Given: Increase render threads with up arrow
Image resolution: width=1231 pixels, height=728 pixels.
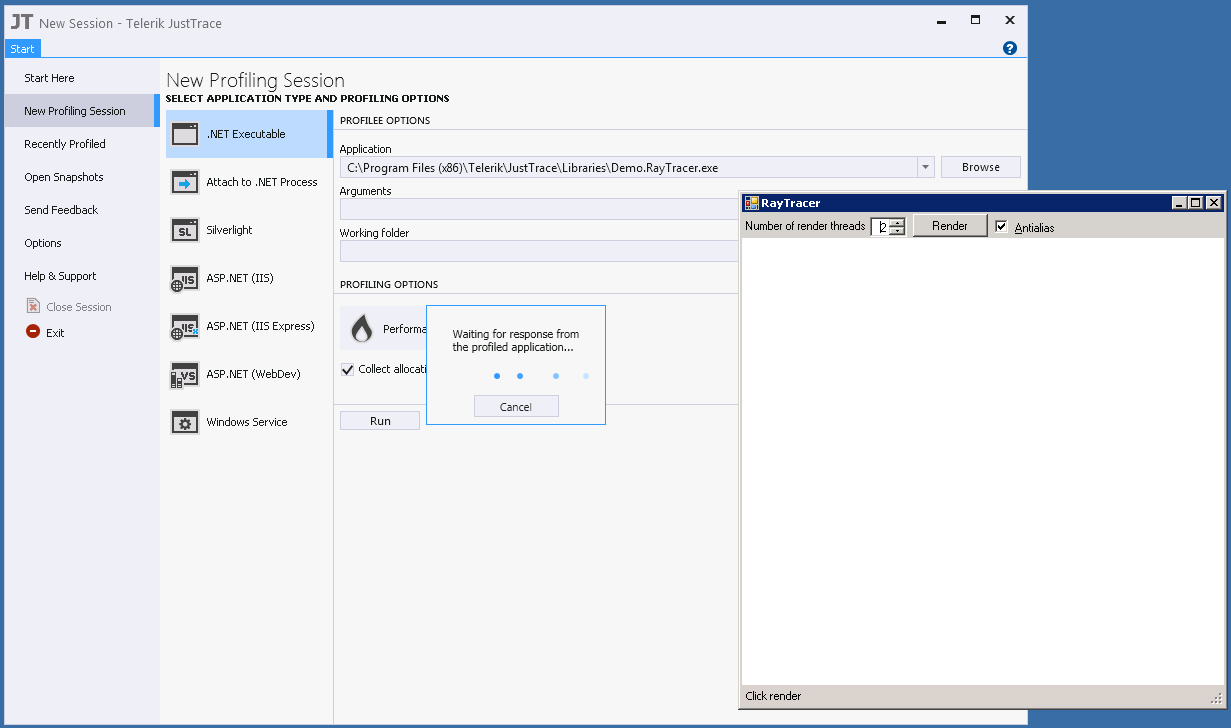Looking at the screenshot, I should pos(897,222).
